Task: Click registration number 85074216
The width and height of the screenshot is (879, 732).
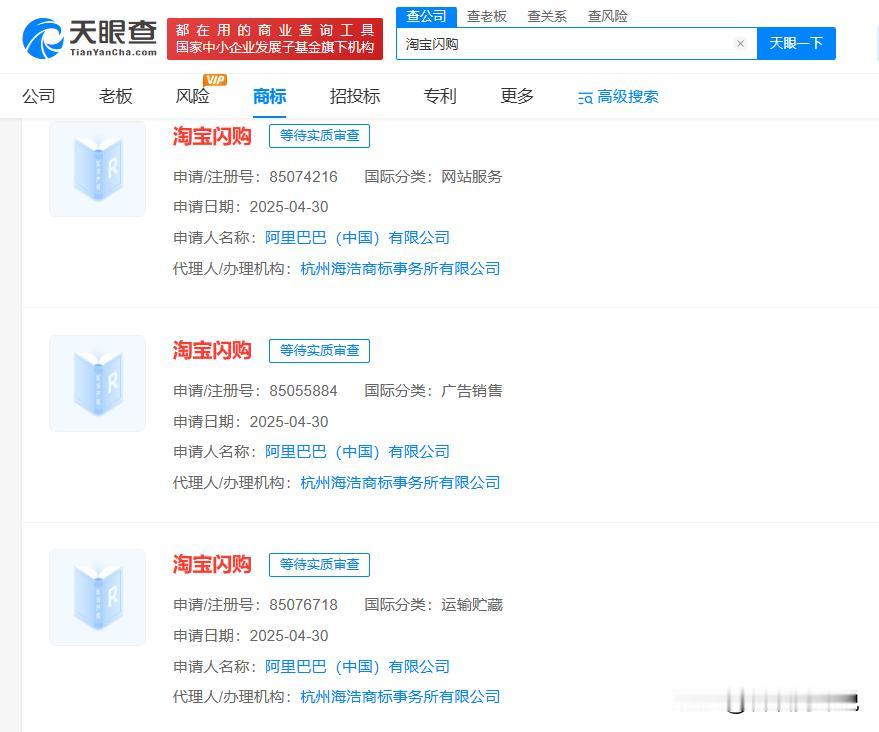Action: click(x=303, y=177)
